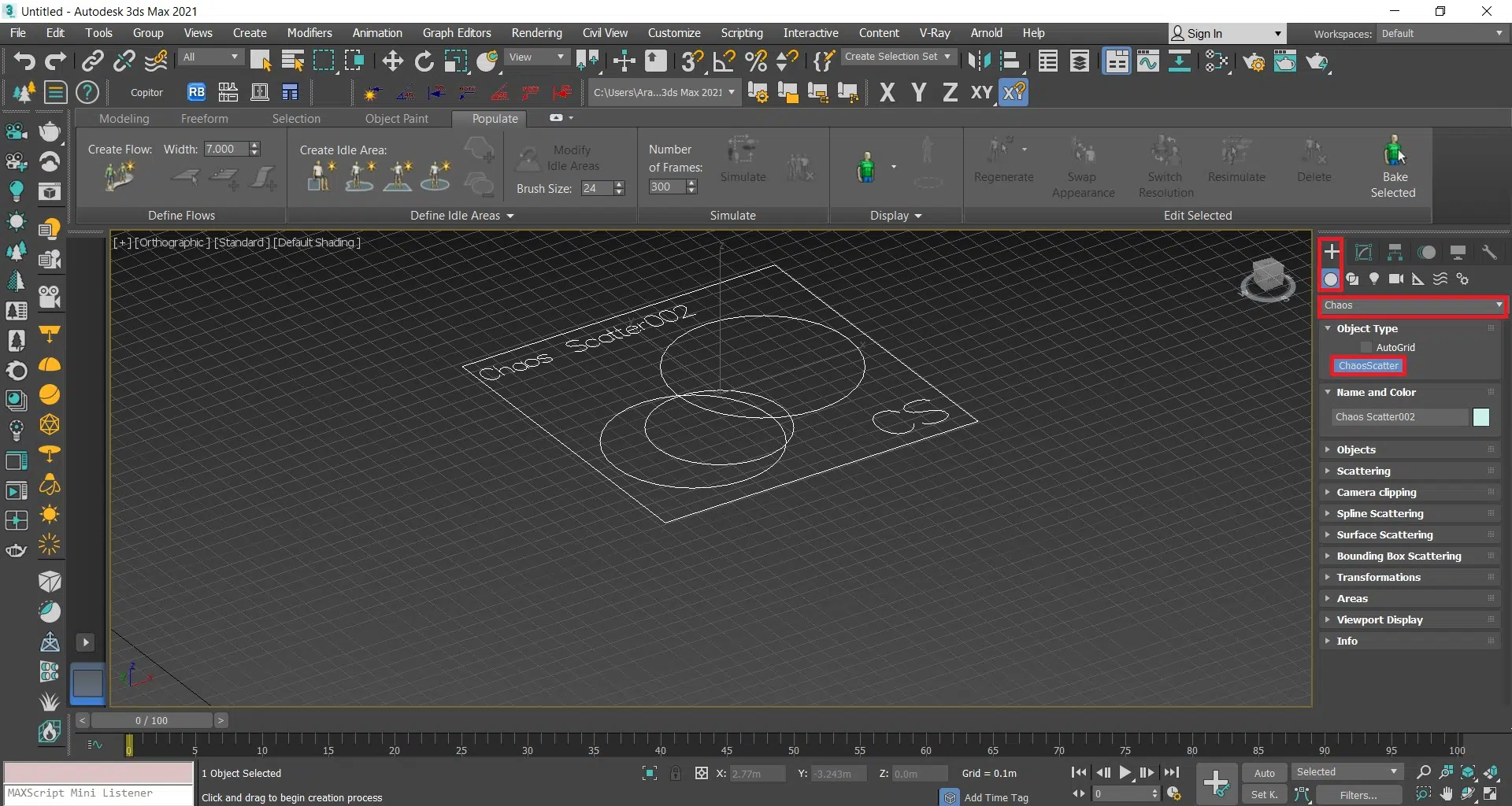The height and width of the screenshot is (806, 1512).
Task: Toggle Auto key animation mode
Action: (x=1264, y=773)
